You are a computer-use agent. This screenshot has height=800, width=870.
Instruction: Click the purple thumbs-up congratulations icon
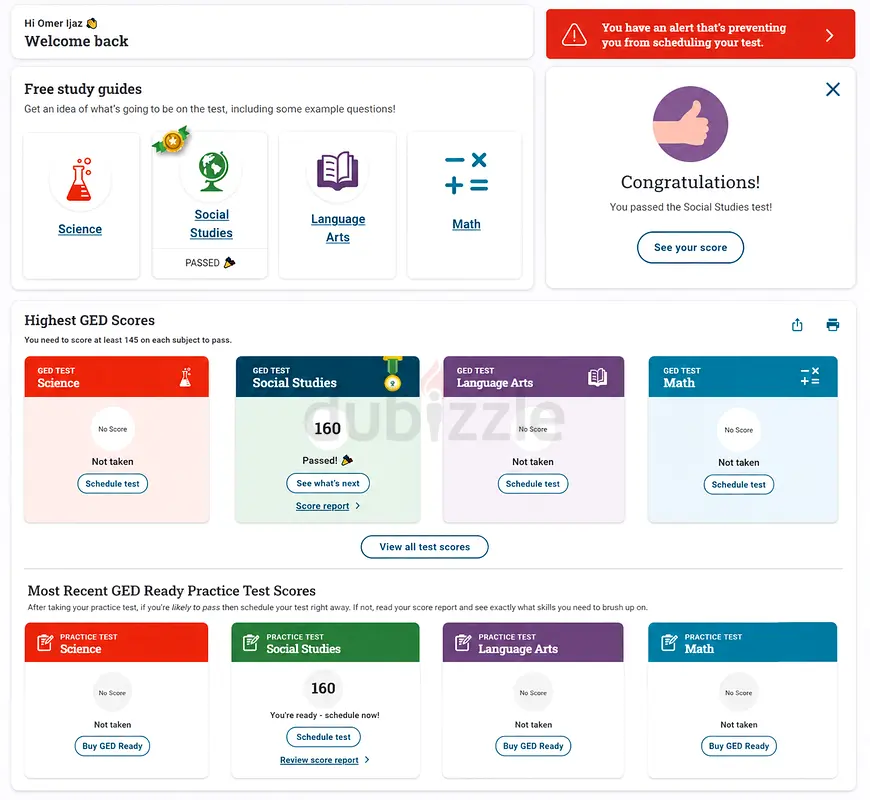point(690,124)
